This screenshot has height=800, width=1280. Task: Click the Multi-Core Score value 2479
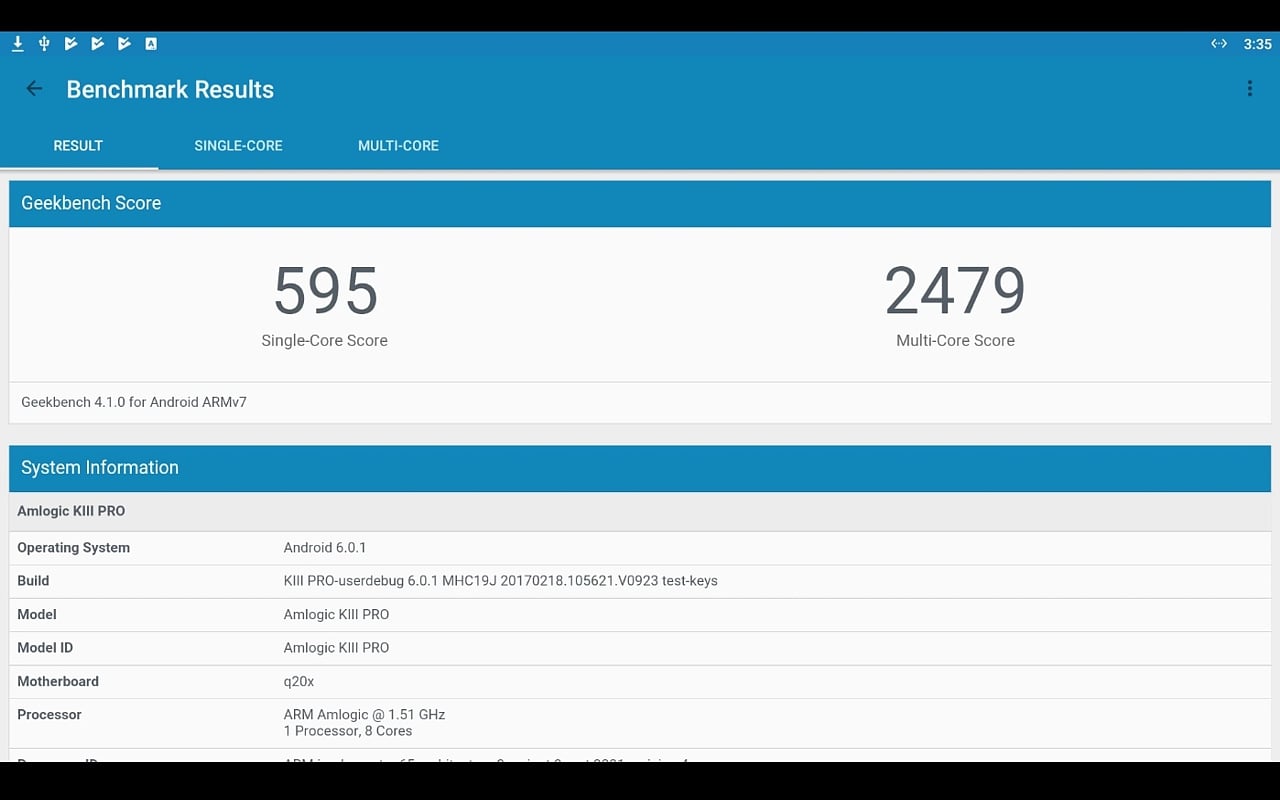954,292
